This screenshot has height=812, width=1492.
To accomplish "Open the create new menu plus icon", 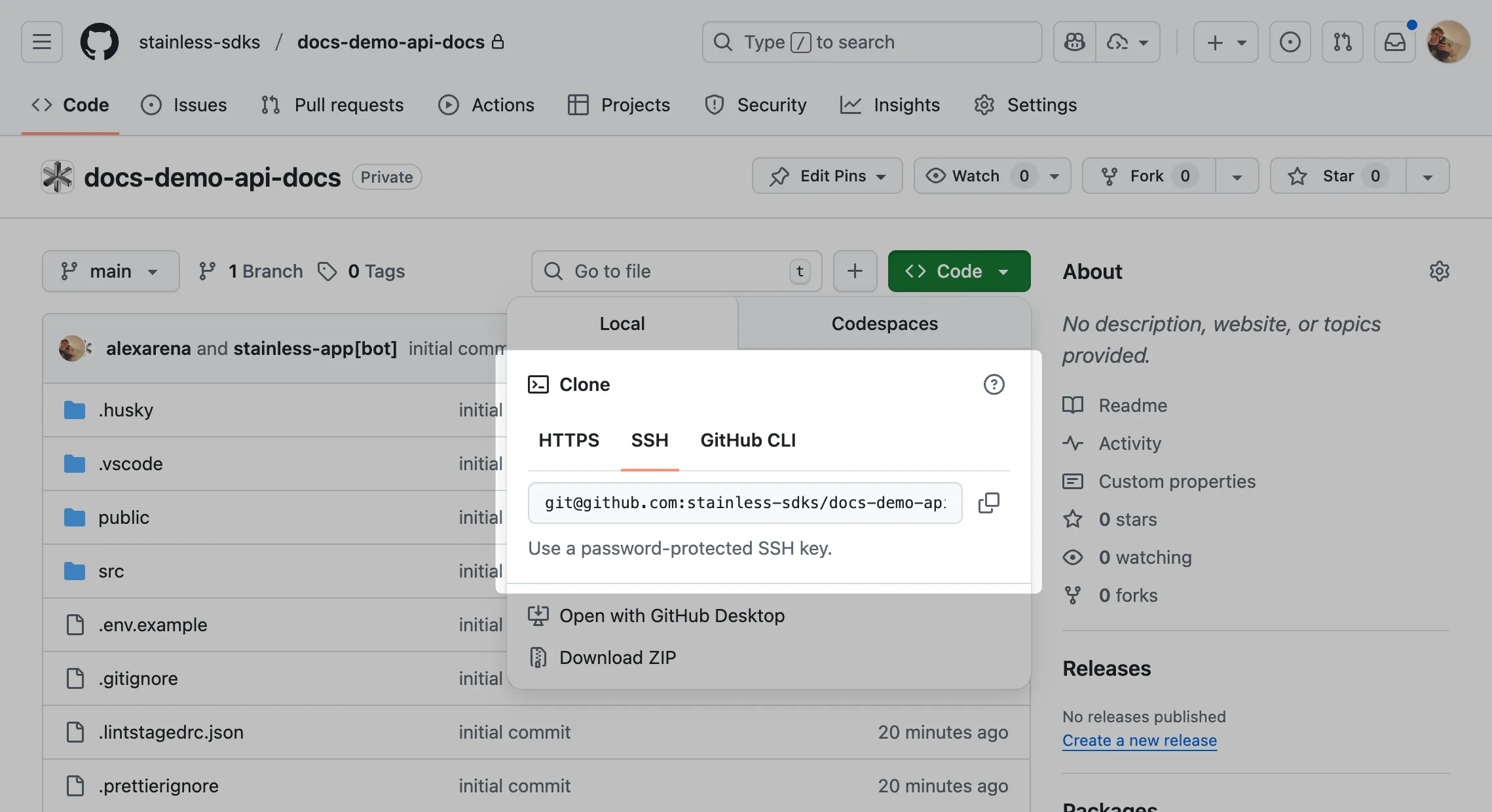I will 1214,41.
